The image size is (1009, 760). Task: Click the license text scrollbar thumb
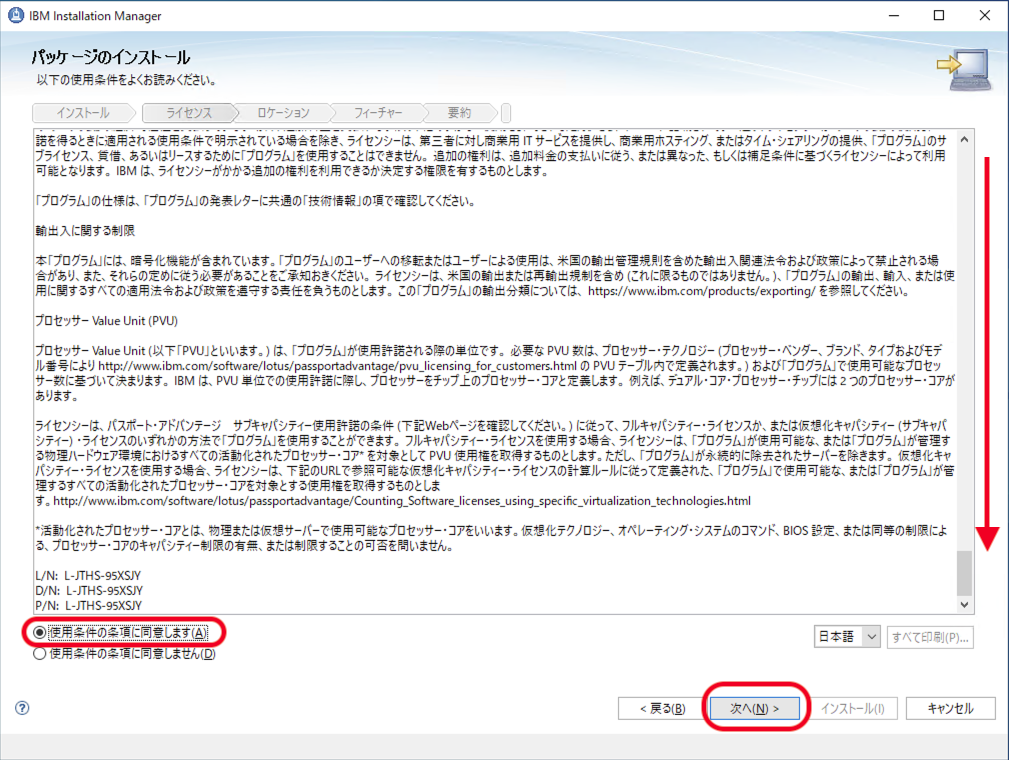[x=964, y=573]
